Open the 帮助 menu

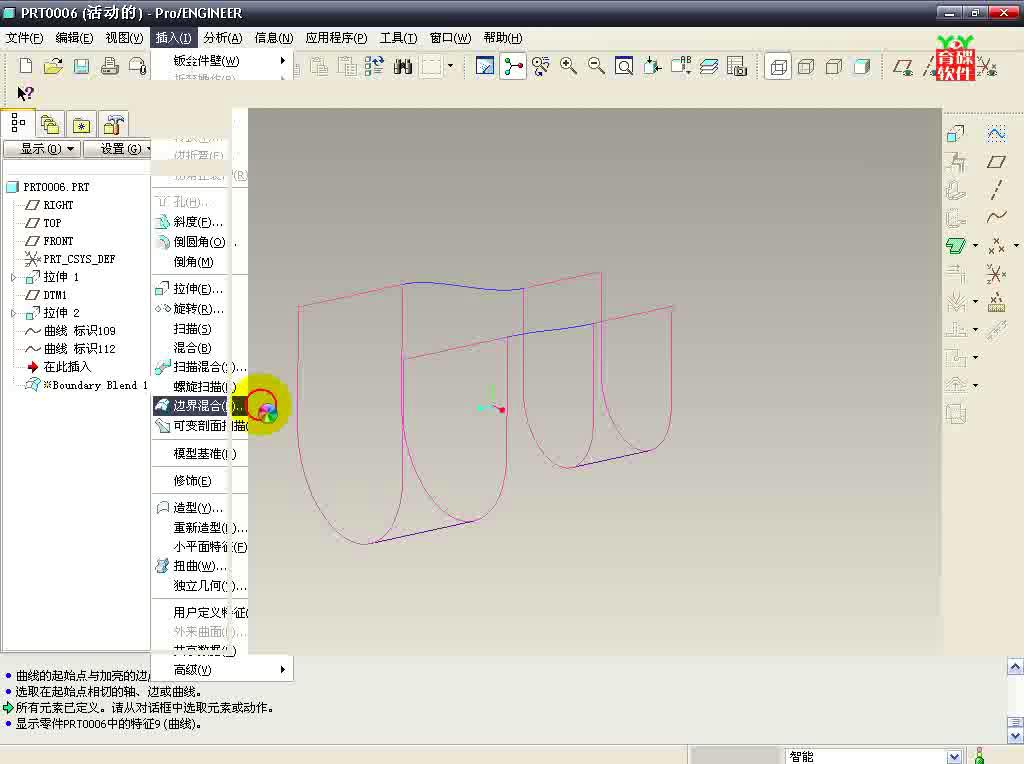point(503,38)
